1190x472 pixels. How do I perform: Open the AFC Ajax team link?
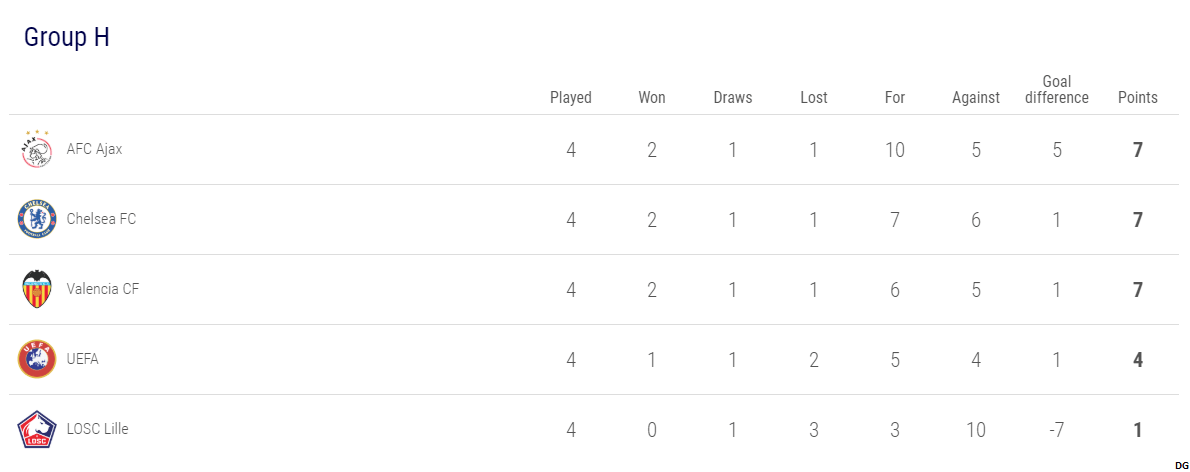pos(94,149)
